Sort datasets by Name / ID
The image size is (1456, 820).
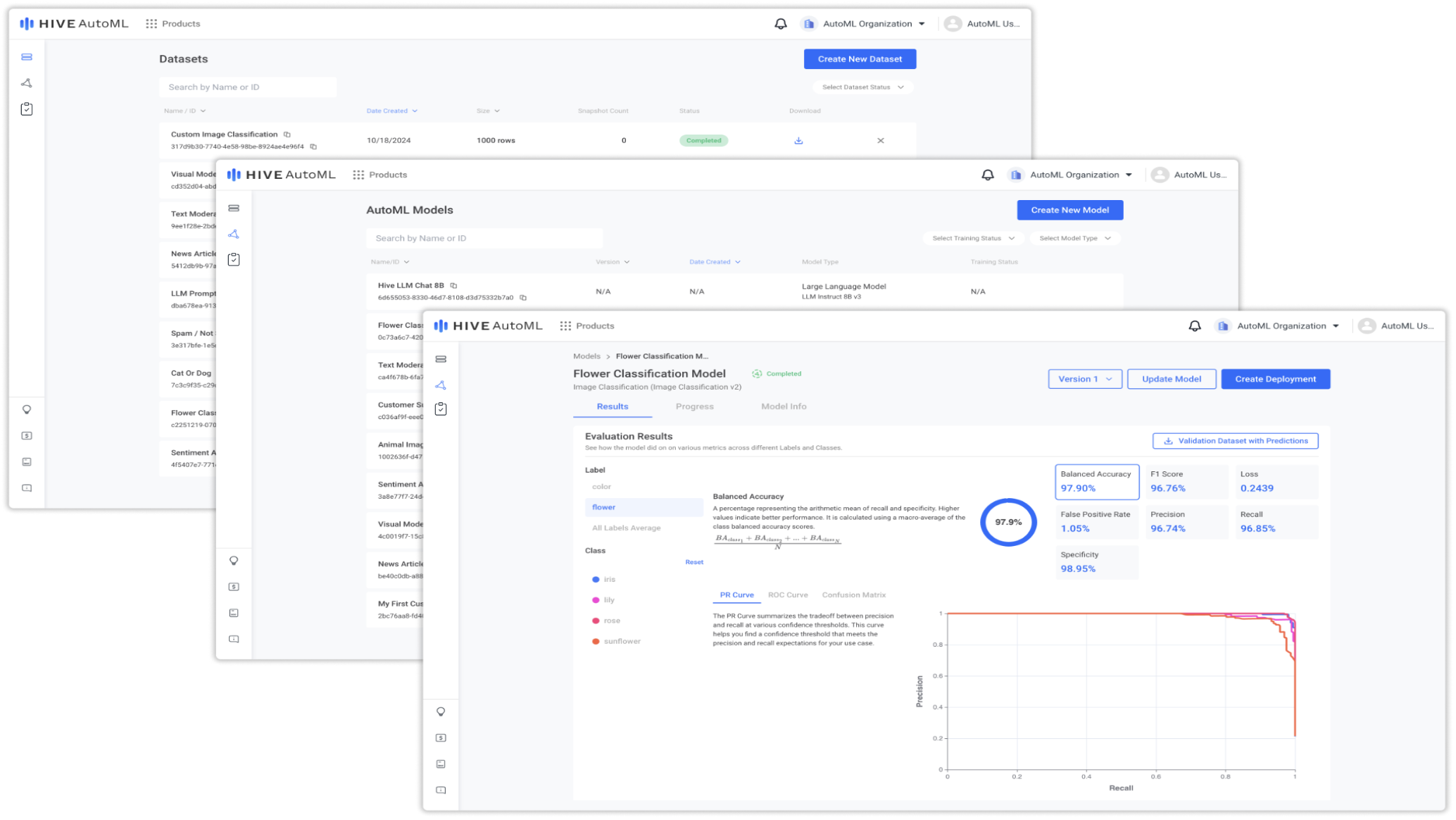click(x=184, y=111)
